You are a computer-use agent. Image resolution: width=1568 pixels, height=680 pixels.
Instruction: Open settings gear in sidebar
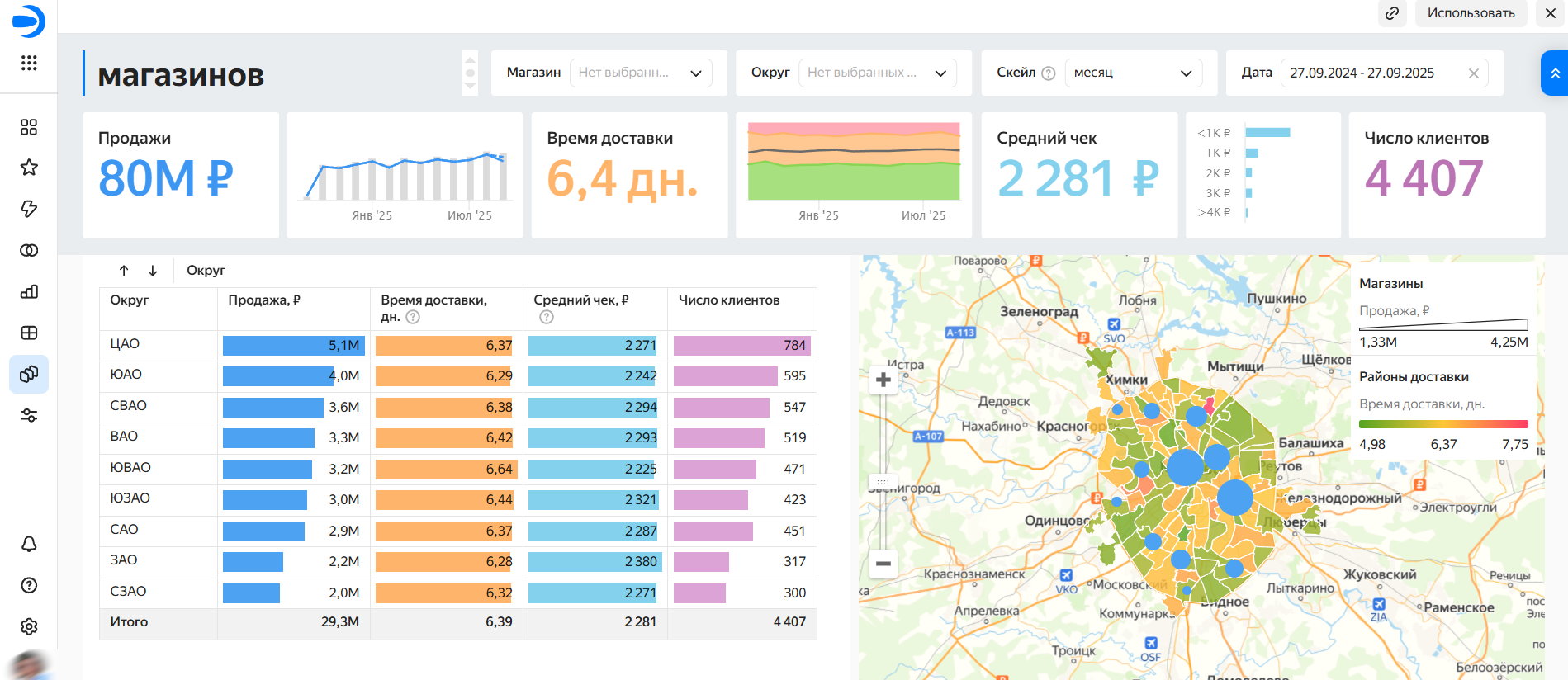(x=29, y=626)
